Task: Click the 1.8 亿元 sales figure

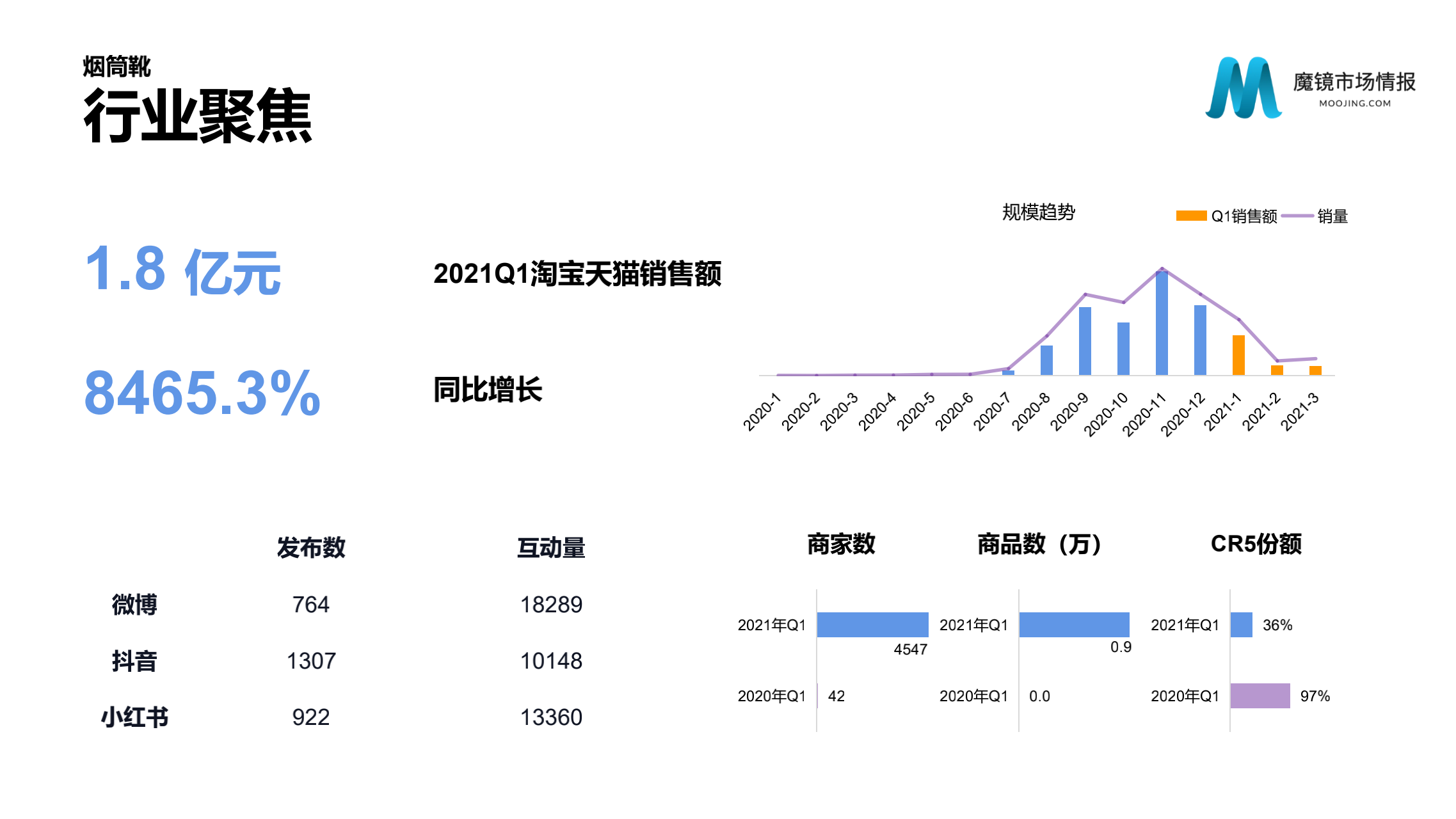Action: pyautogui.click(x=182, y=271)
